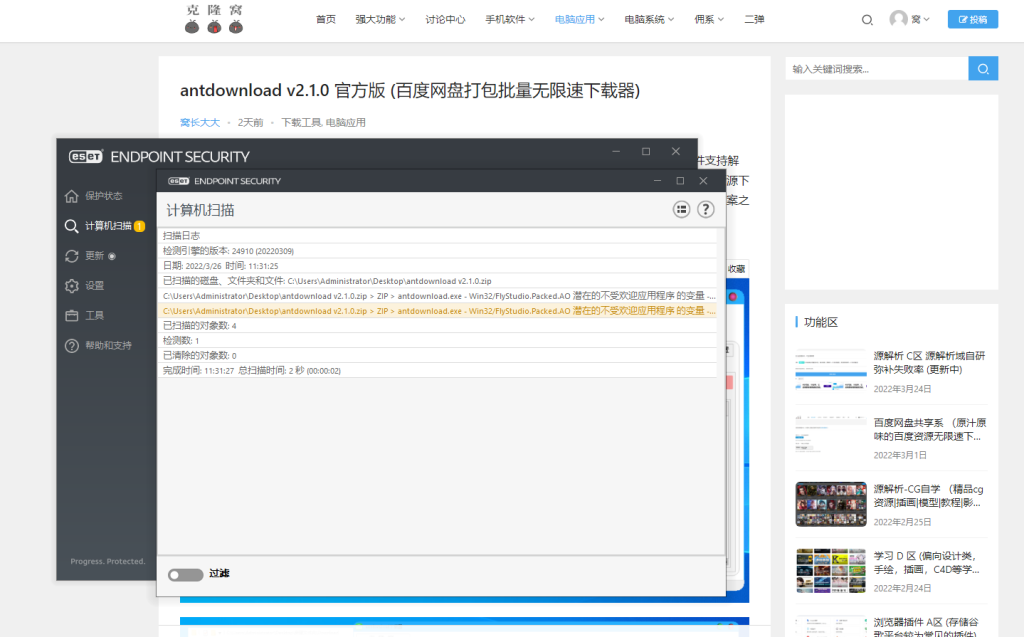This screenshot has height=637, width=1024.
Task: Maximize the scan log dialog window
Action: point(680,181)
